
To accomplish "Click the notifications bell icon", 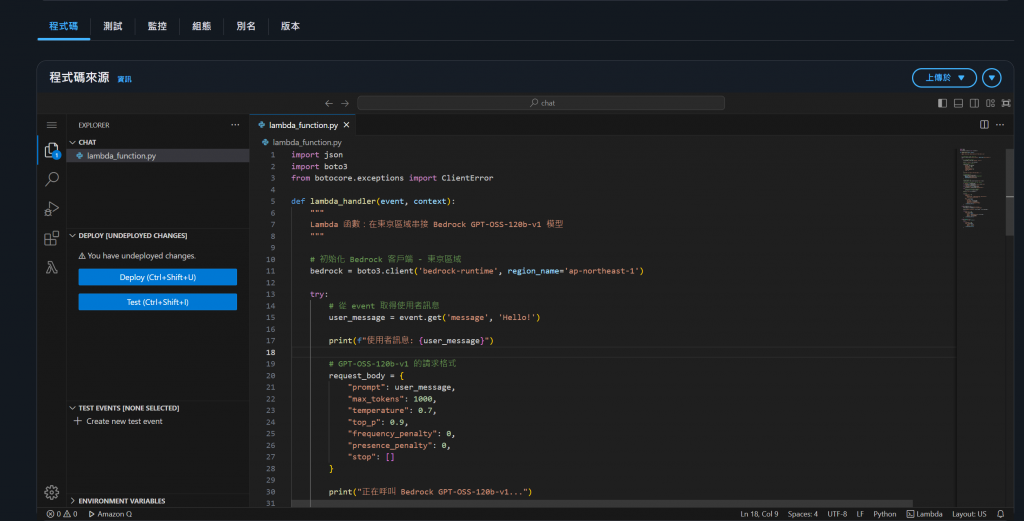I will pyautogui.click(x=1000, y=514).
